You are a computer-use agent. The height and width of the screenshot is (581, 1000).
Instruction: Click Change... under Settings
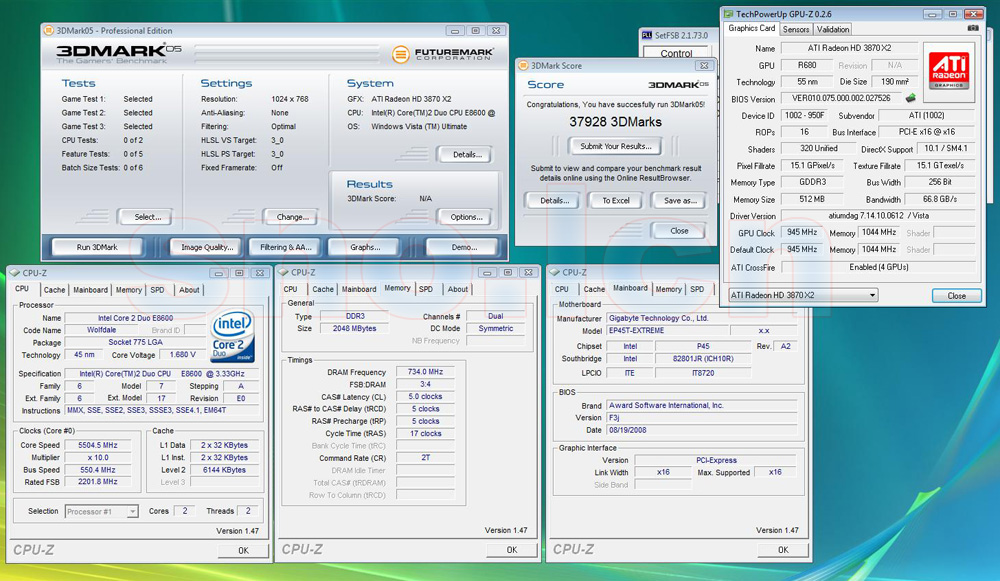coord(292,217)
